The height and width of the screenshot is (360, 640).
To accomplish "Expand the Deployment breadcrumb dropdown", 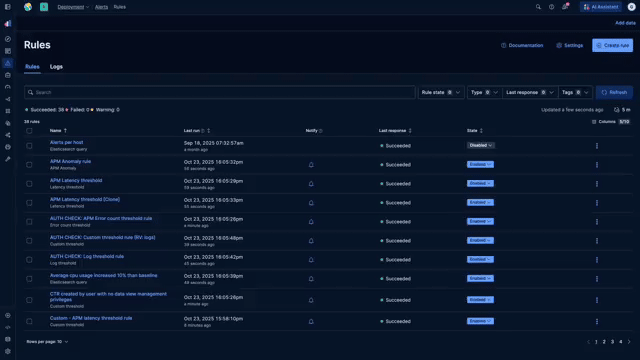I will tap(73, 7).
